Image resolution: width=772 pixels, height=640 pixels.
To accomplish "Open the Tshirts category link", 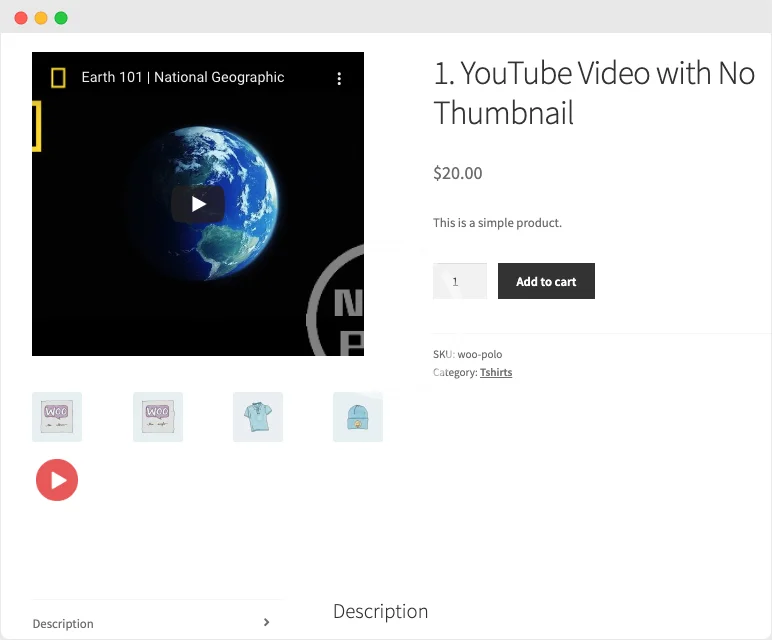I will (x=496, y=372).
